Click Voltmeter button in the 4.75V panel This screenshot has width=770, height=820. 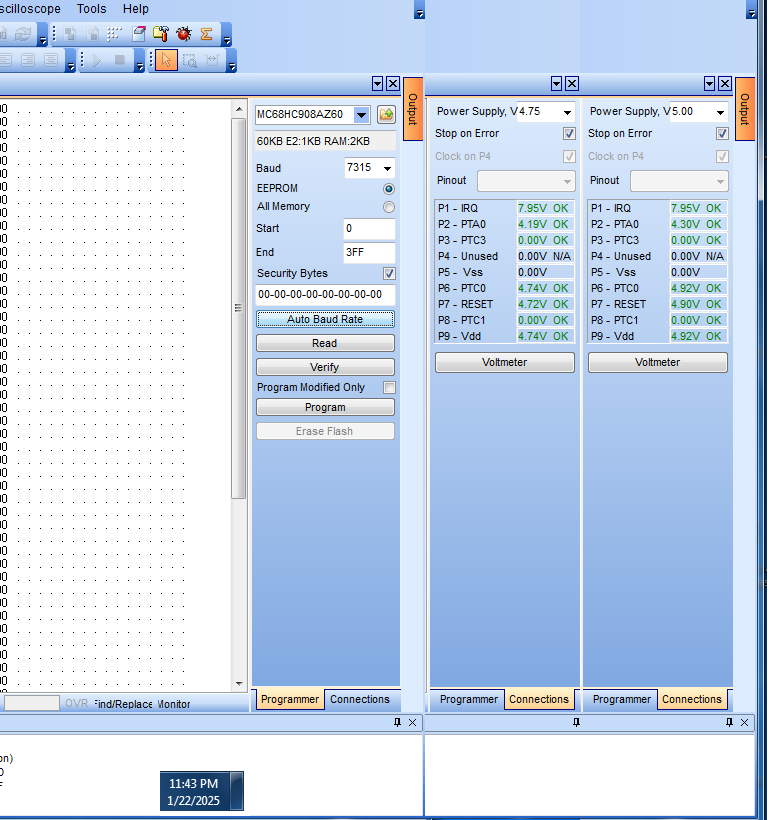coord(505,362)
